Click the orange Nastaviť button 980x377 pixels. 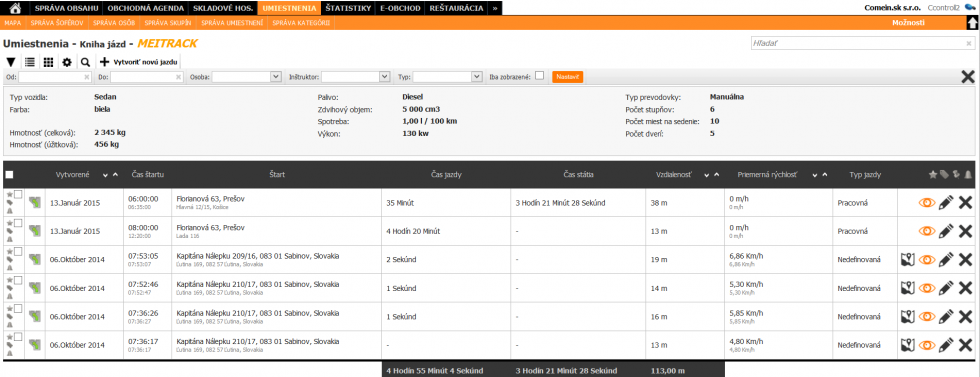click(568, 76)
